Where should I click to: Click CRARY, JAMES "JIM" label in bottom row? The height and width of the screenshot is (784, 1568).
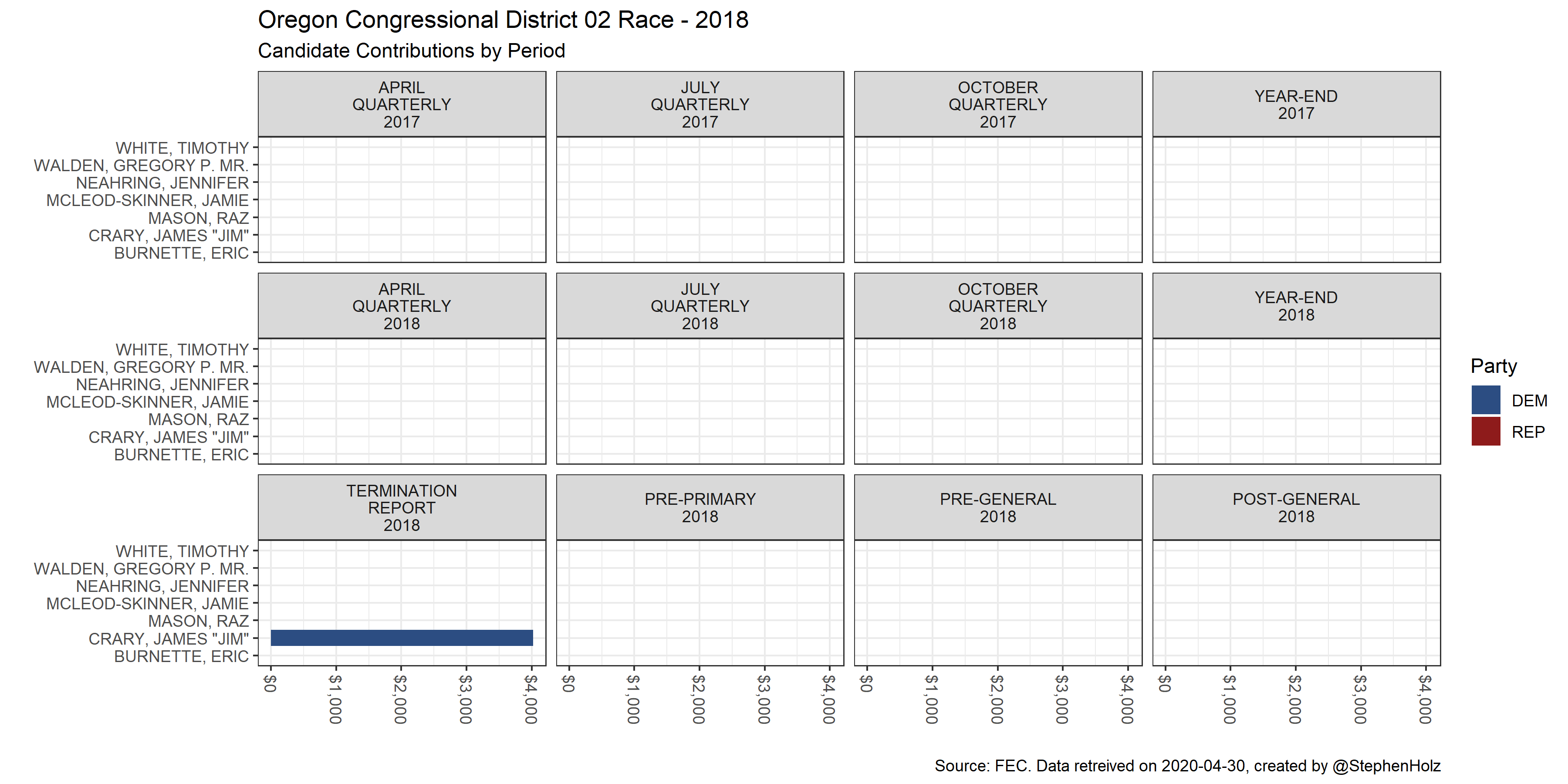(169, 639)
